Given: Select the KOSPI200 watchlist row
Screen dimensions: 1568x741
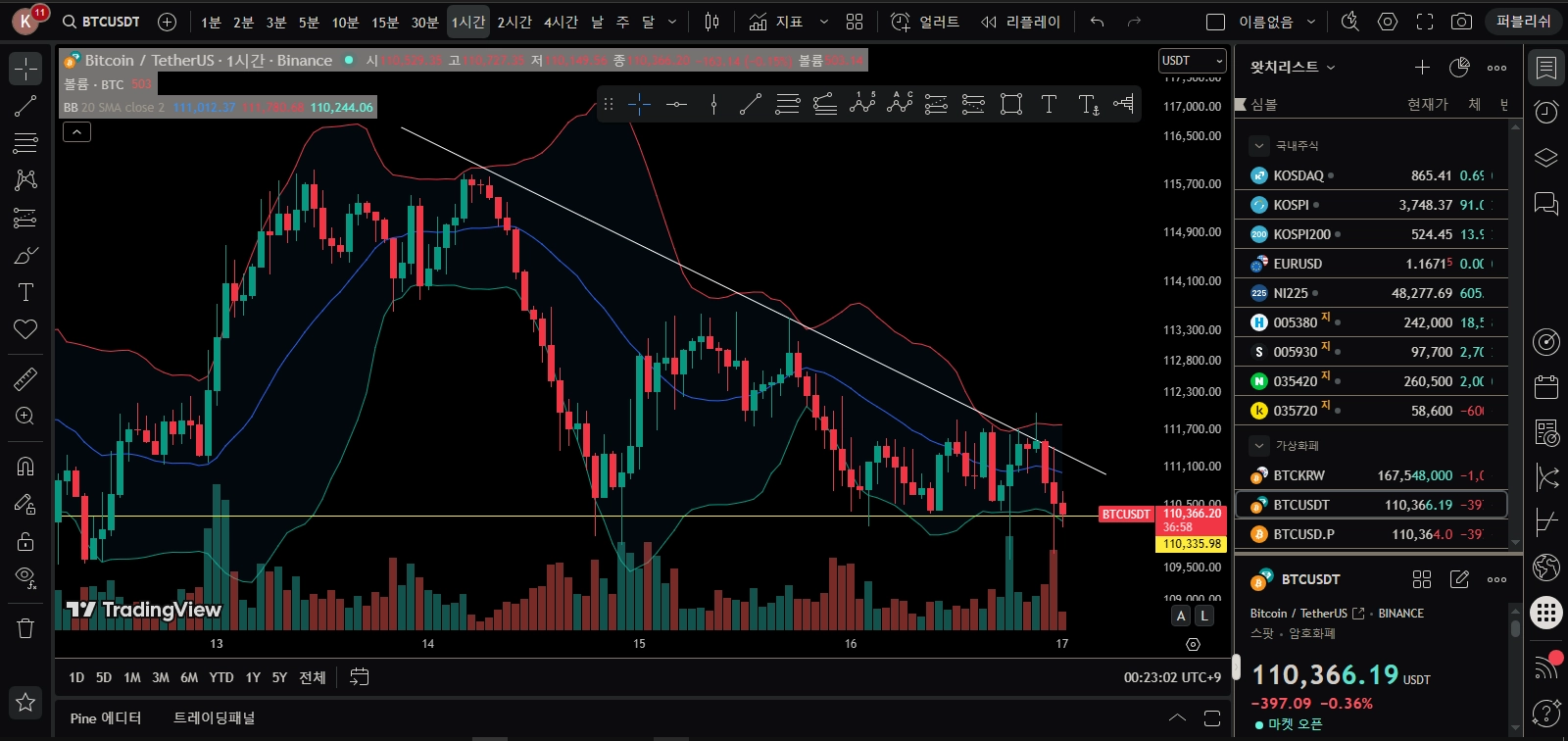Looking at the screenshot, I should coord(1371,234).
